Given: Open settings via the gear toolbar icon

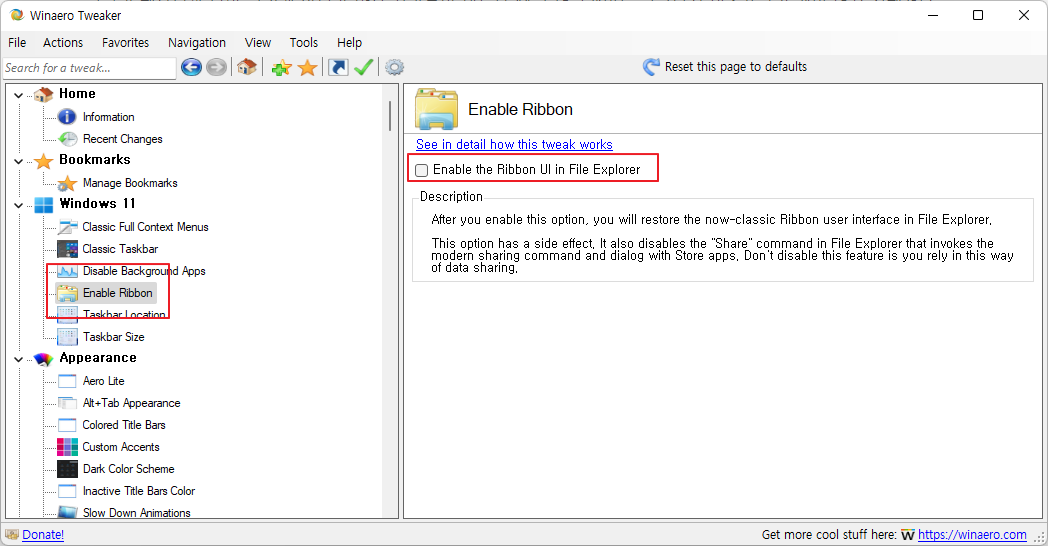Looking at the screenshot, I should point(394,67).
